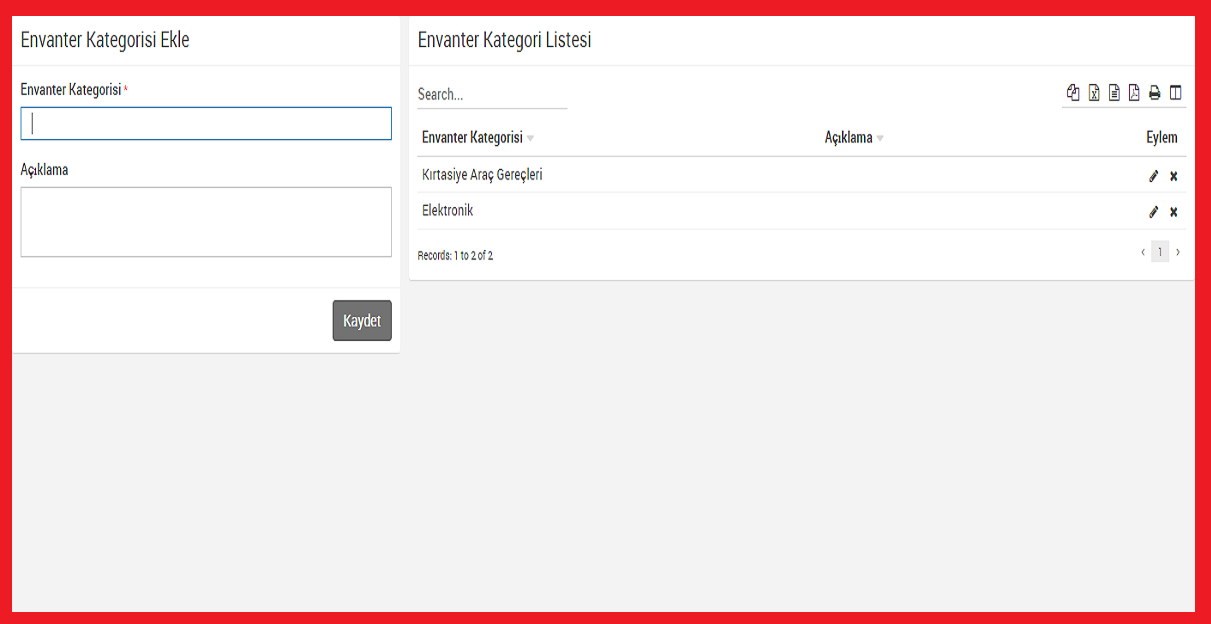Go to page 1 in pagination
Viewport: 1211px width, 624px height.
(x=1160, y=252)
